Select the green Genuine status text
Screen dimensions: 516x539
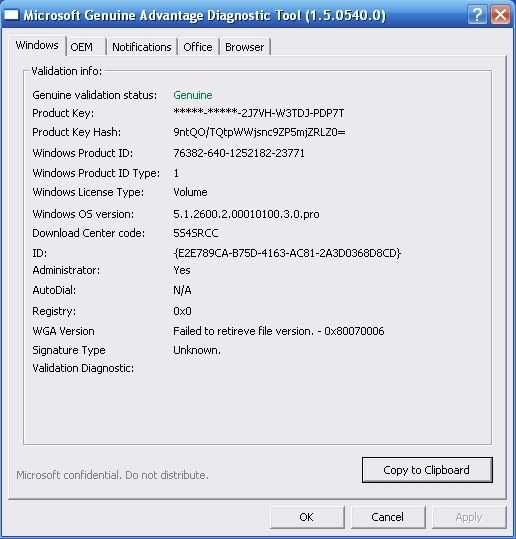tap(193, 95)
